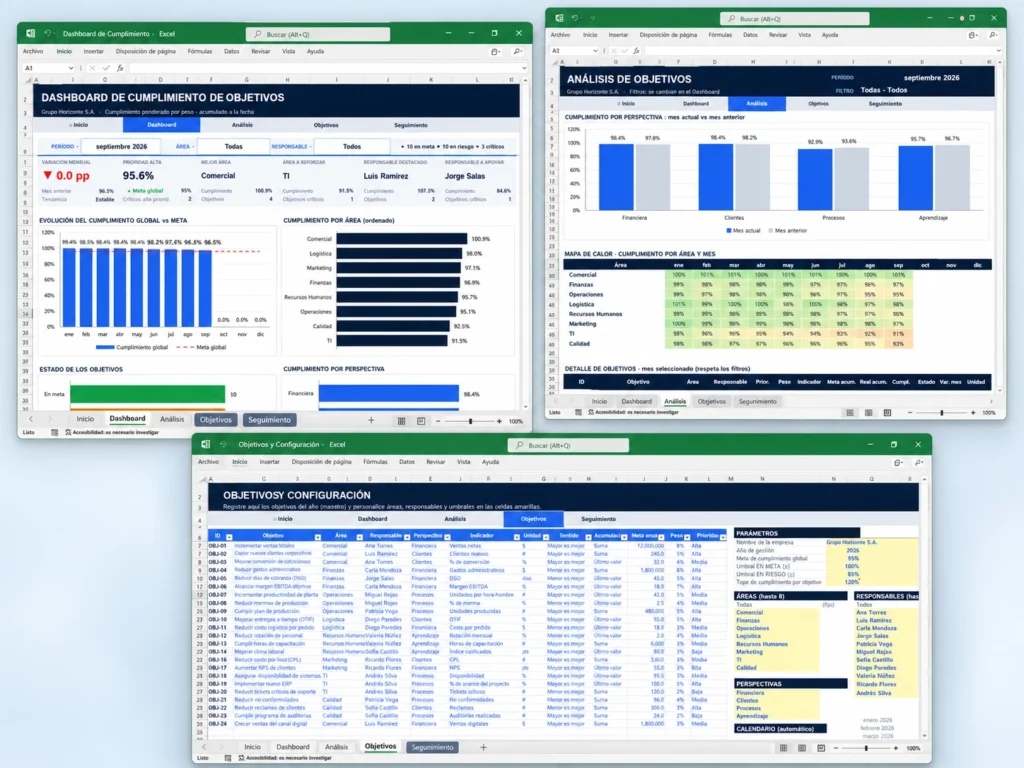Open the Objetivo column filter dropdown
Image resolution: width=1024 pixels, height=768 pixels.
pos(317,537)
